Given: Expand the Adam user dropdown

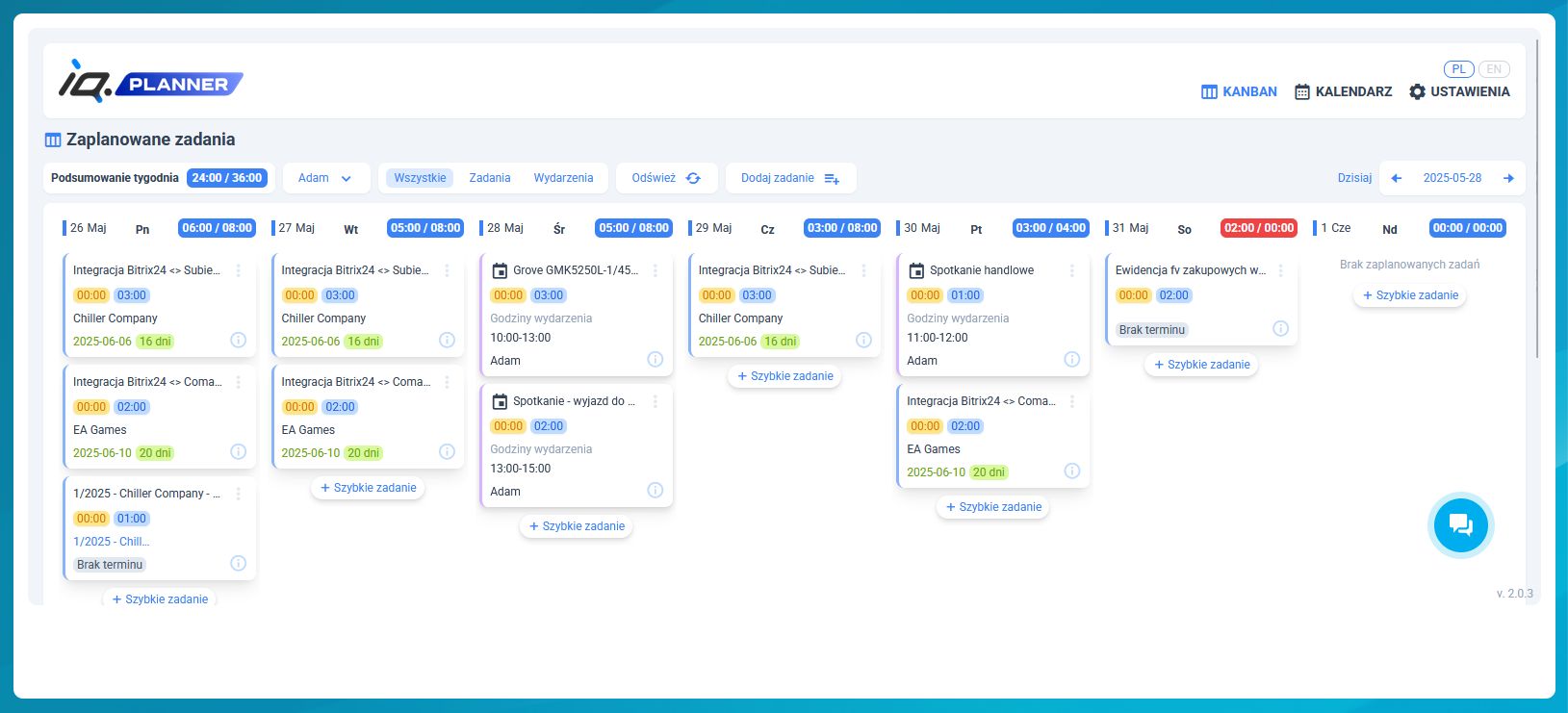Looking at the screenshot, I should pos(324,178).
